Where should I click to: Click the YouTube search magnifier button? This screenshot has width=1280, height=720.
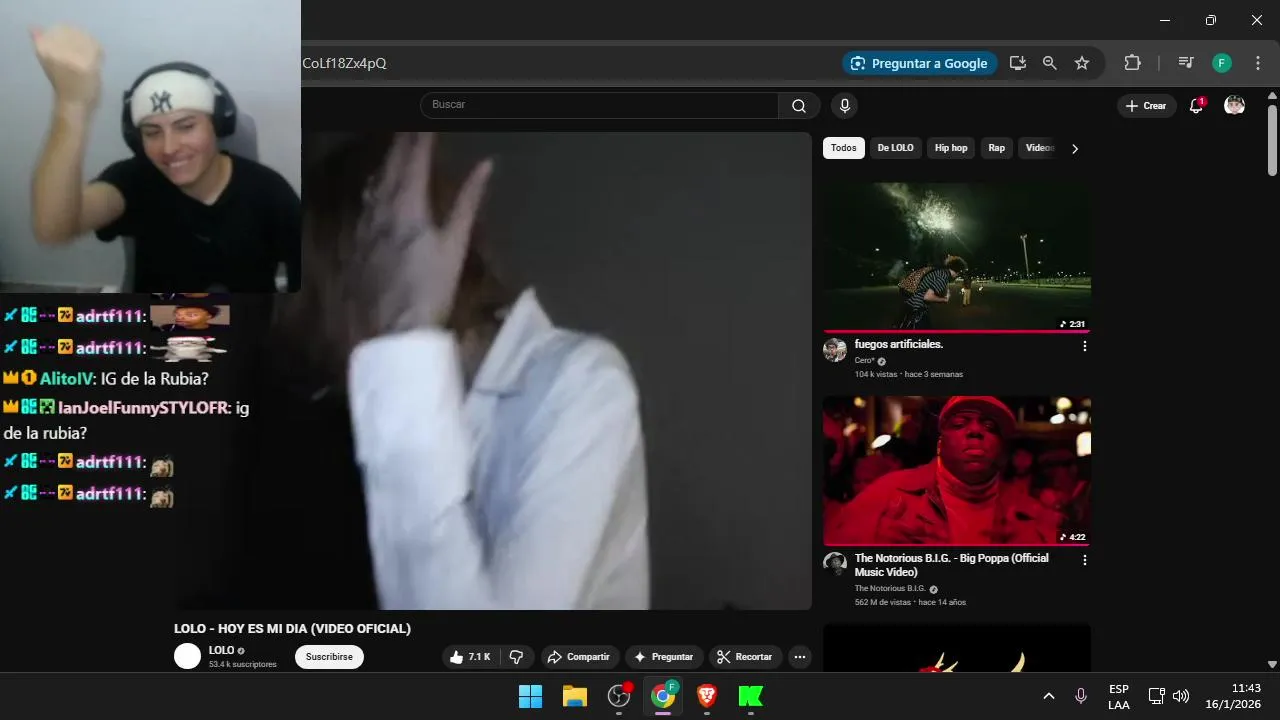point(799,106)
